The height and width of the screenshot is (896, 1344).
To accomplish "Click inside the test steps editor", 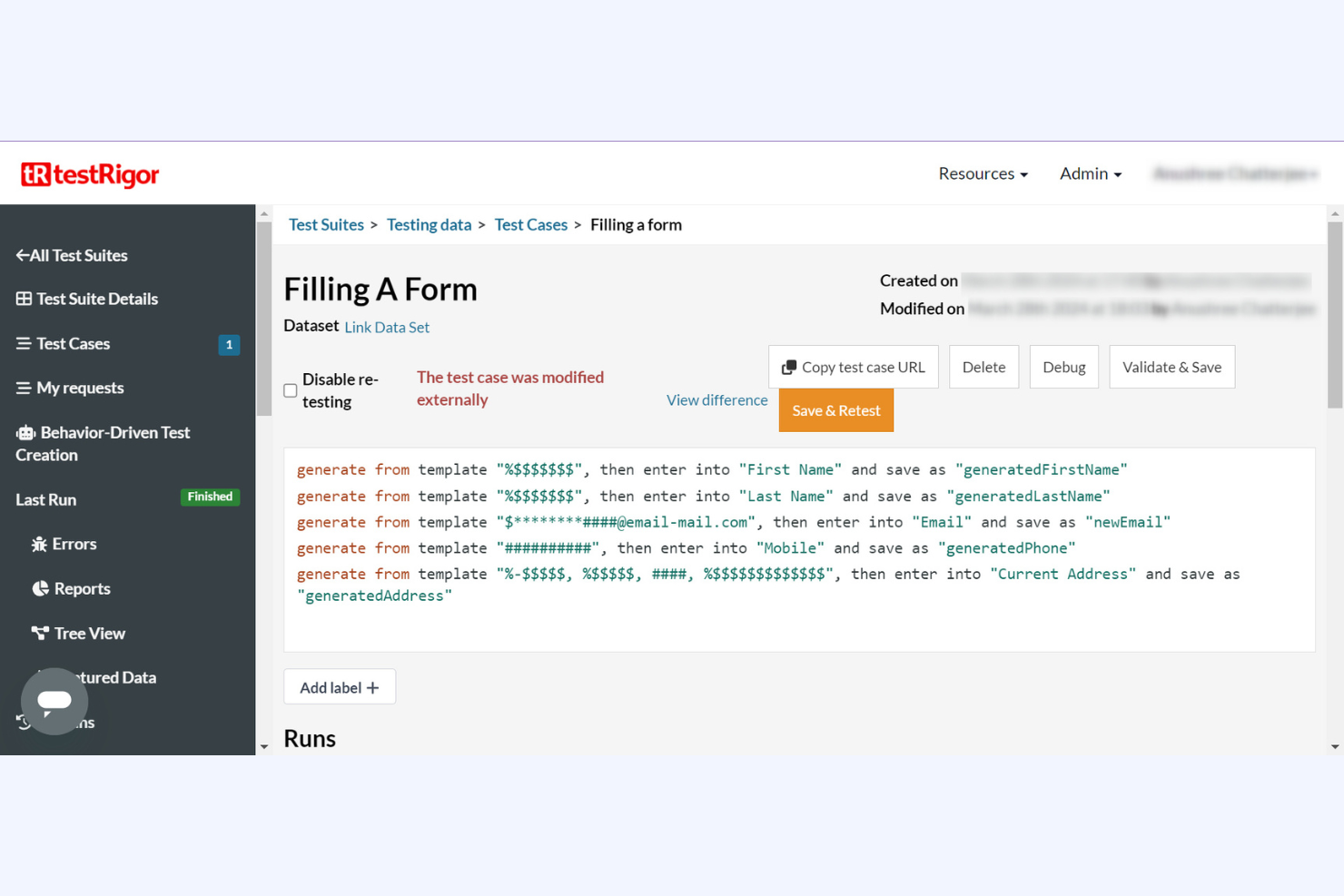I will tap(799, 626).
